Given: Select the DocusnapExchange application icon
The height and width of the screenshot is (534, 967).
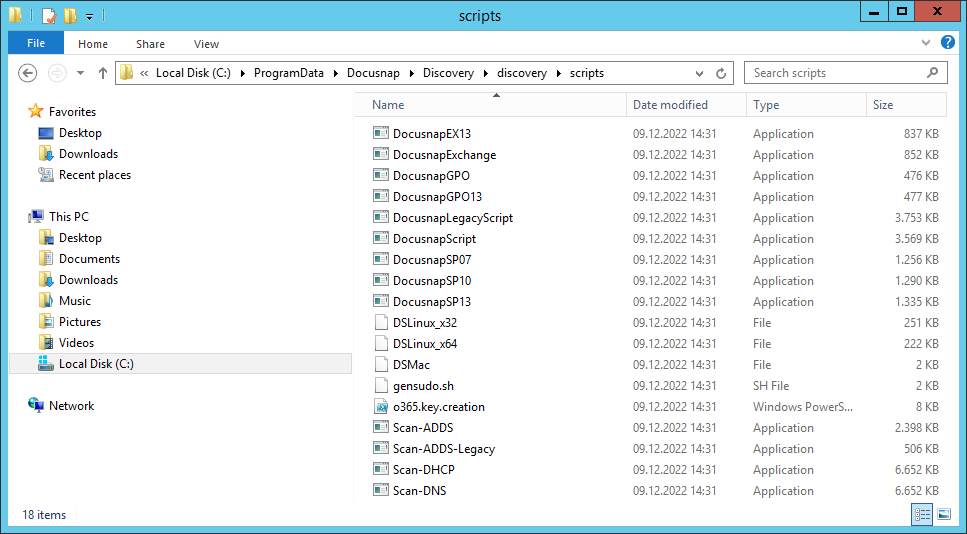Looking at the screenshot, I should tap(381, 154).
